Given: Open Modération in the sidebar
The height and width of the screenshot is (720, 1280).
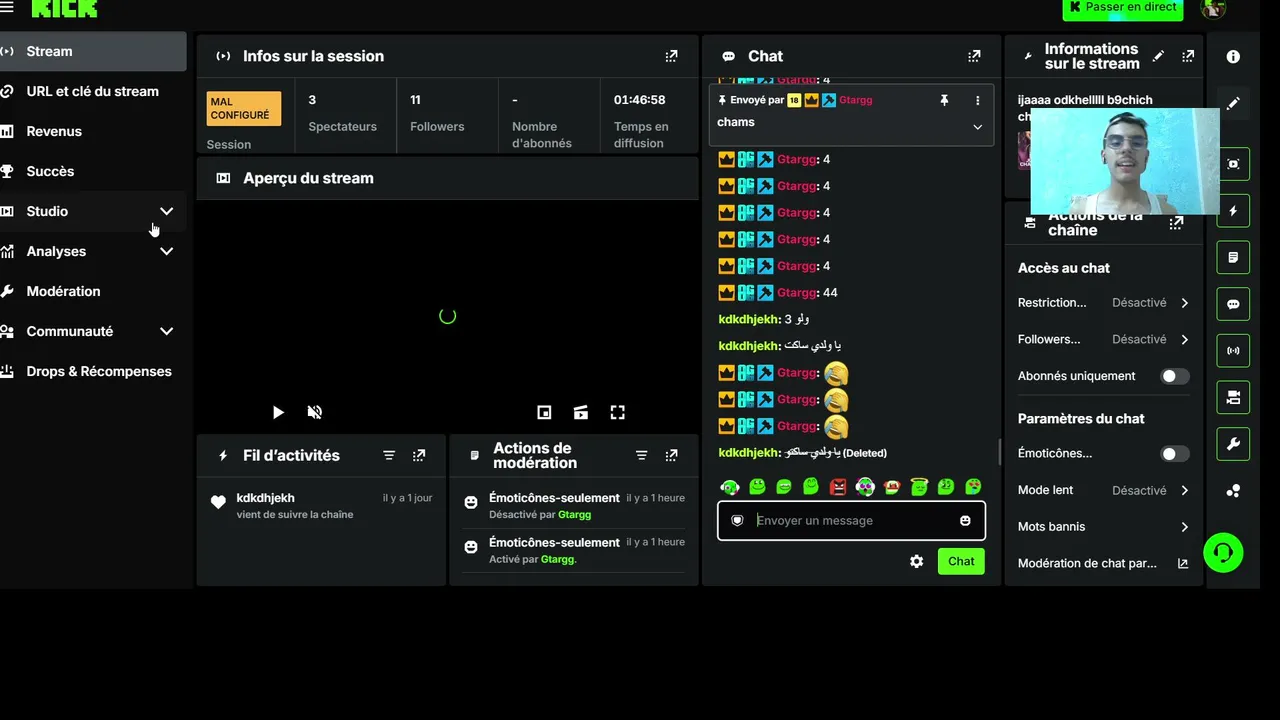Looking at the screenshot, I should [x=93, y=291].
